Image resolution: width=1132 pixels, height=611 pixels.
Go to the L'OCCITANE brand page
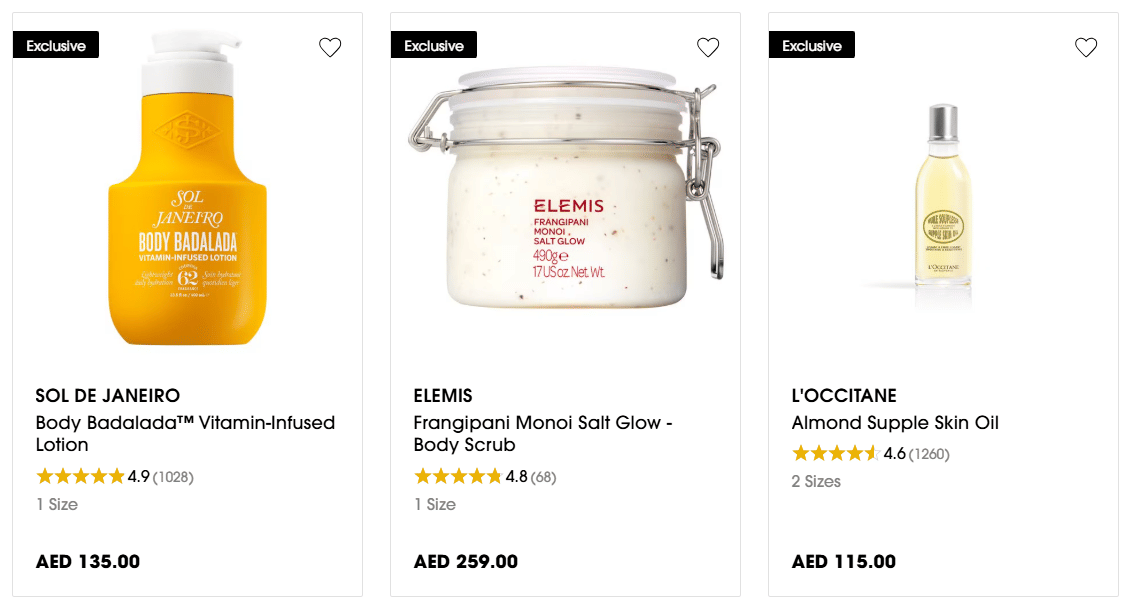844,396
